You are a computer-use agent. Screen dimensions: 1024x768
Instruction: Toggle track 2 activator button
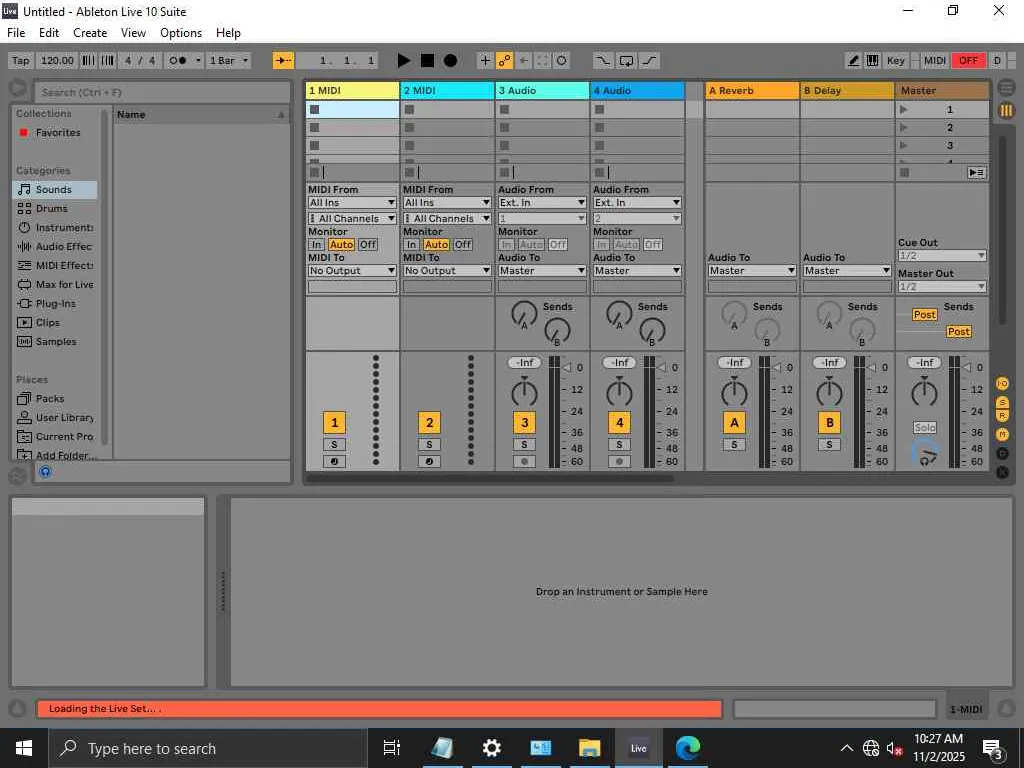(429, 423)
